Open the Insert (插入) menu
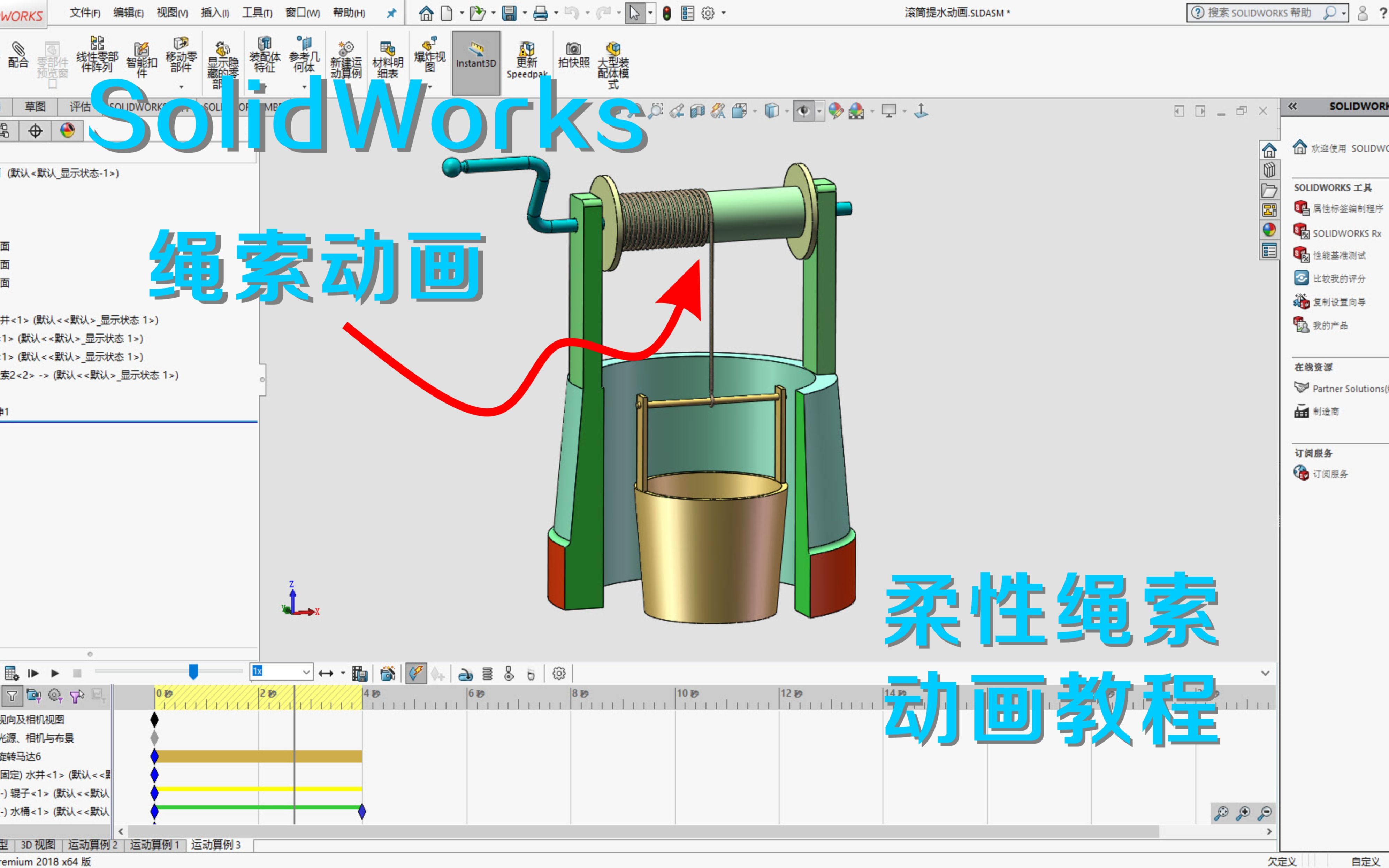 [215, 13]
